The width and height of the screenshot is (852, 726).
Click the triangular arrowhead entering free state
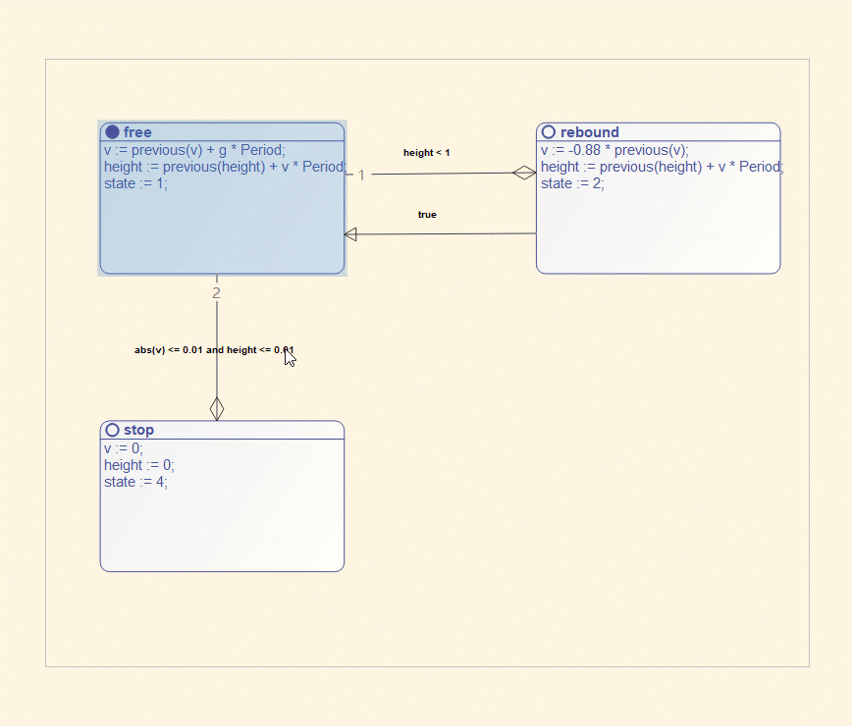(351, 234)
